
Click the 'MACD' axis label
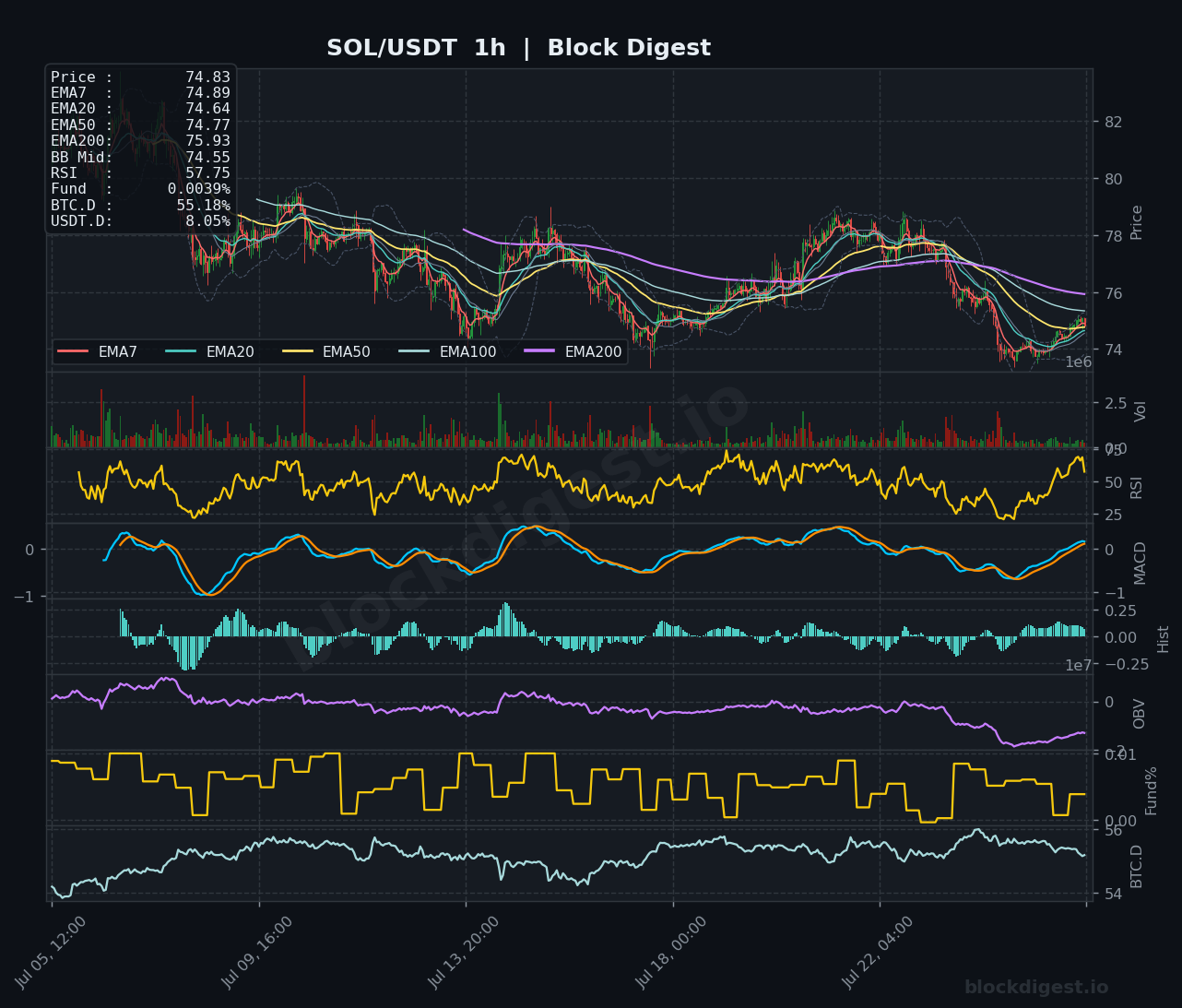click(1141, 563)
